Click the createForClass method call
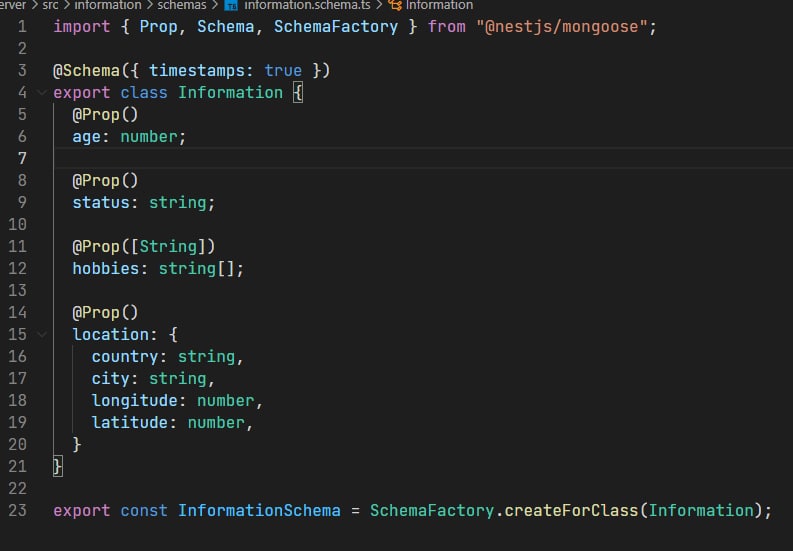The image size is (793, 551). [x=571, y=510]
